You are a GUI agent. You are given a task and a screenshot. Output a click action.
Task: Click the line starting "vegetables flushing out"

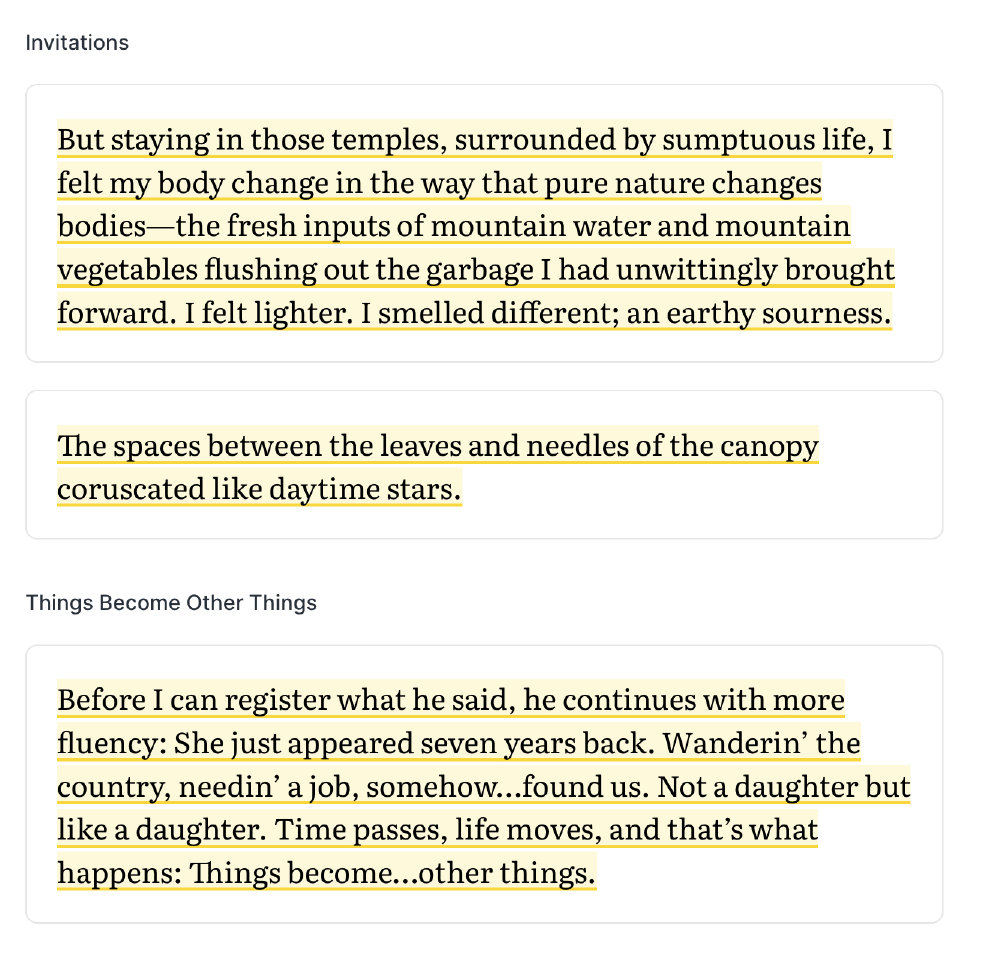tap(475, 270)
